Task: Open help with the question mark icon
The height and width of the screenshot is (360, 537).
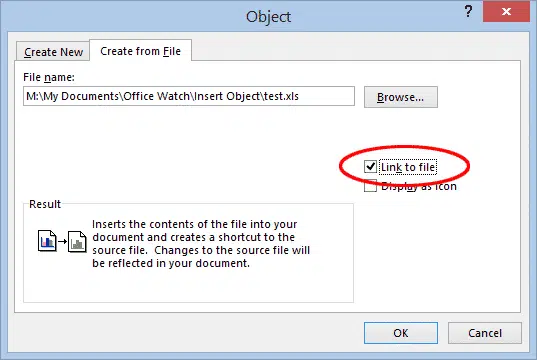Action: (x=468, y=11)
